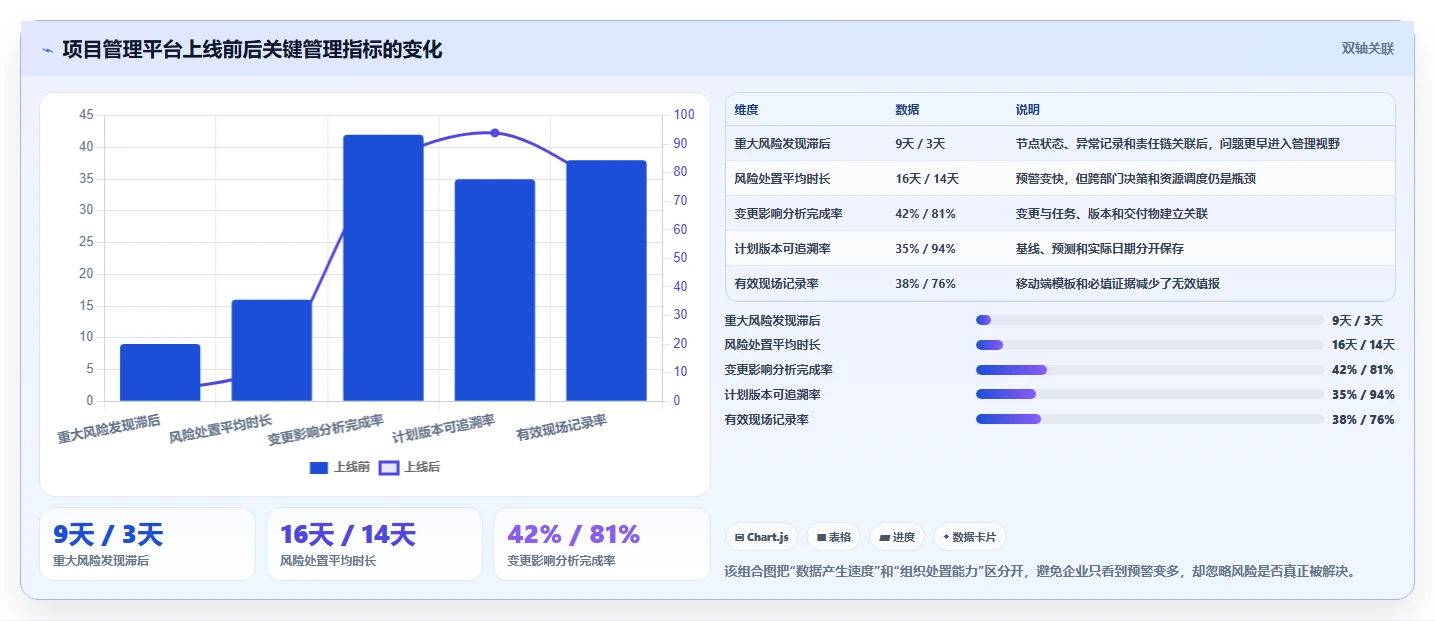1435x621 pixels.
Task: Click the 风险处置平均时长 progress bar
Action: (x=1150, y=345)
